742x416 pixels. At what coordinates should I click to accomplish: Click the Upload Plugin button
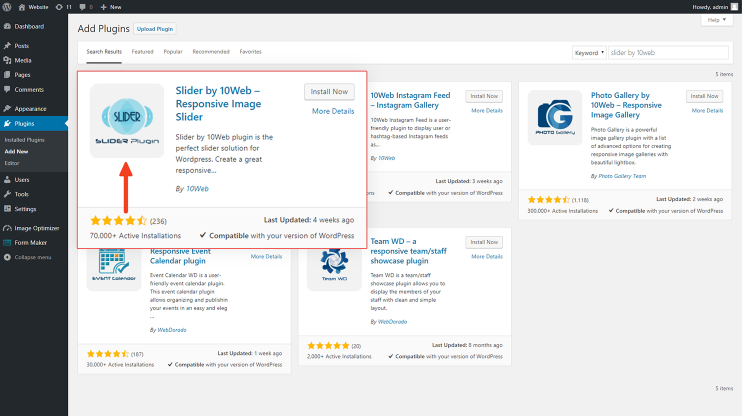point(155,29)
